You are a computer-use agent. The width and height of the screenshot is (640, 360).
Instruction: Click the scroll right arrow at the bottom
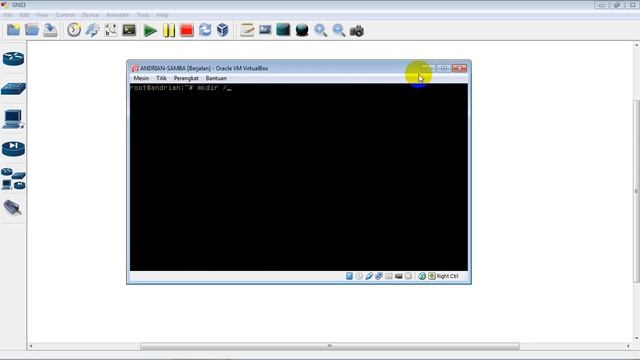pos(628,346)
